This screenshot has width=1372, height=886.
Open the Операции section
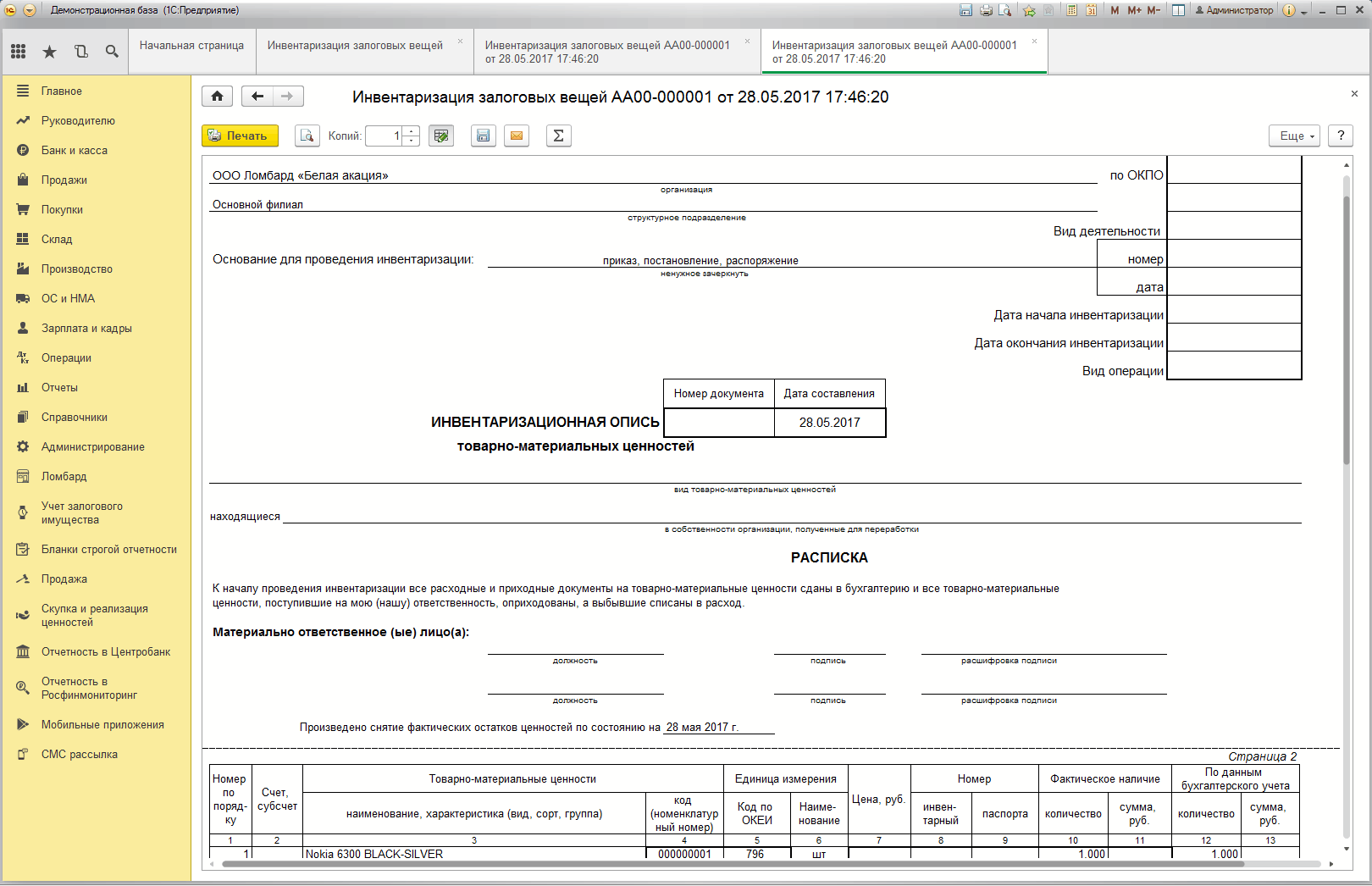click(96, 357)
